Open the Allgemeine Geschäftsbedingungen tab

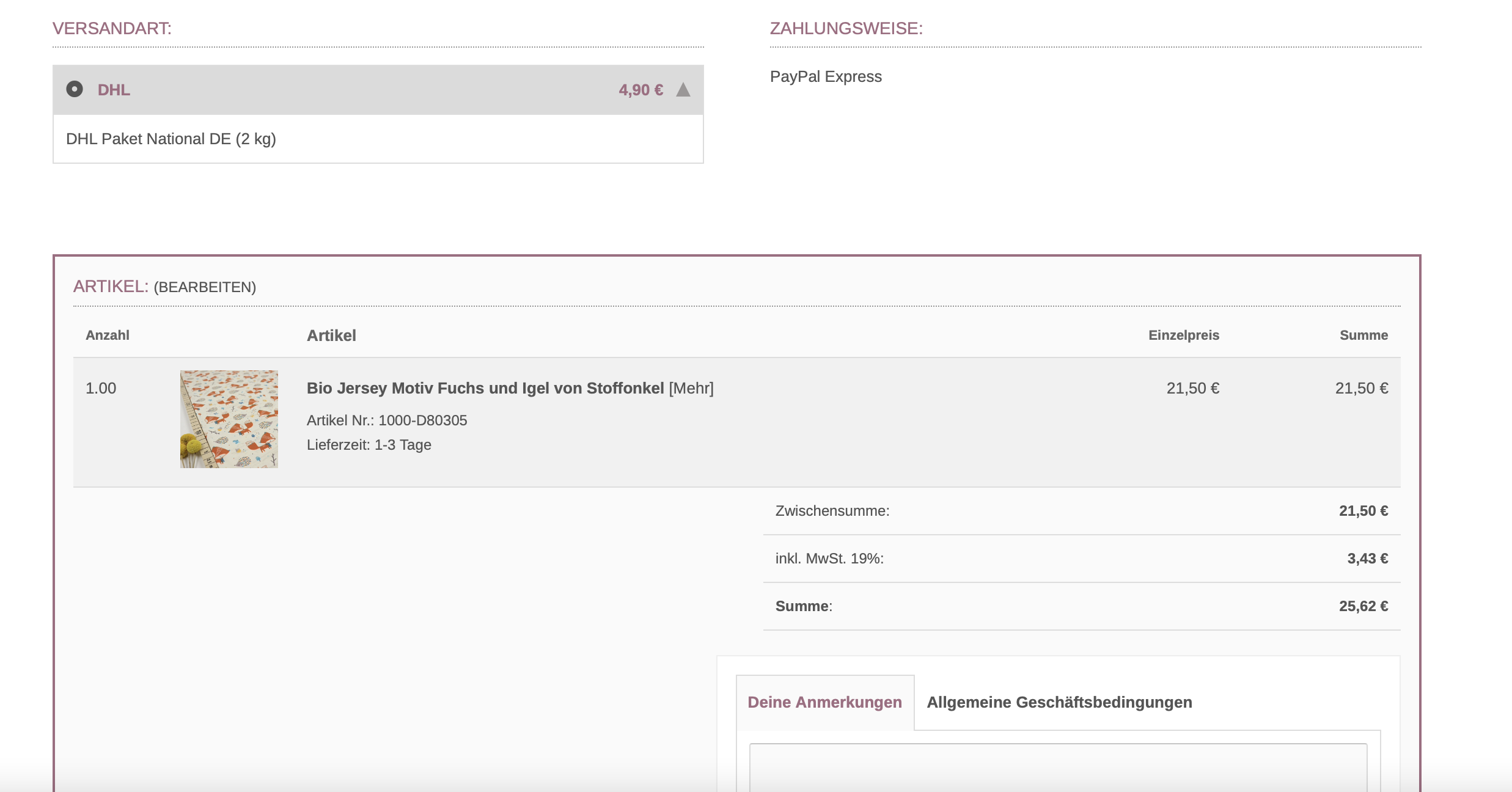coord(1059,702)
